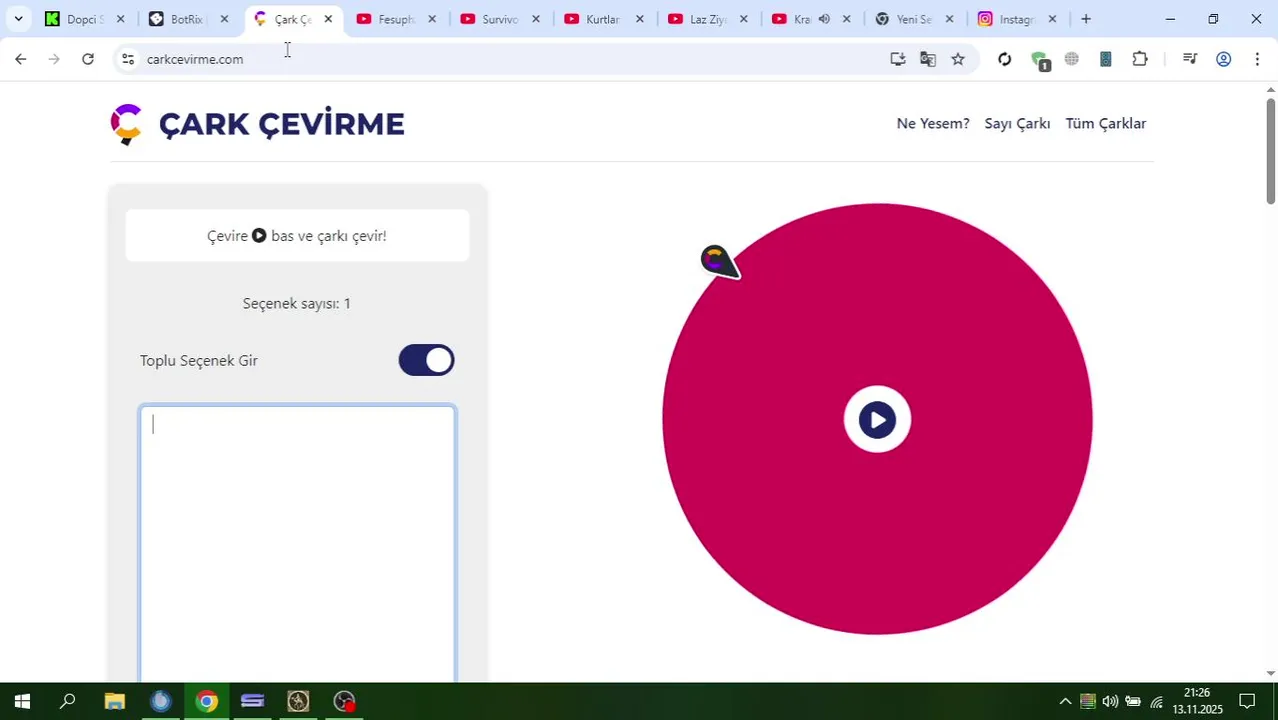The height and width of the screenshot is (720, 1278).
Task: Open the Extensions puzzle menu
Action: [1140, 59]
